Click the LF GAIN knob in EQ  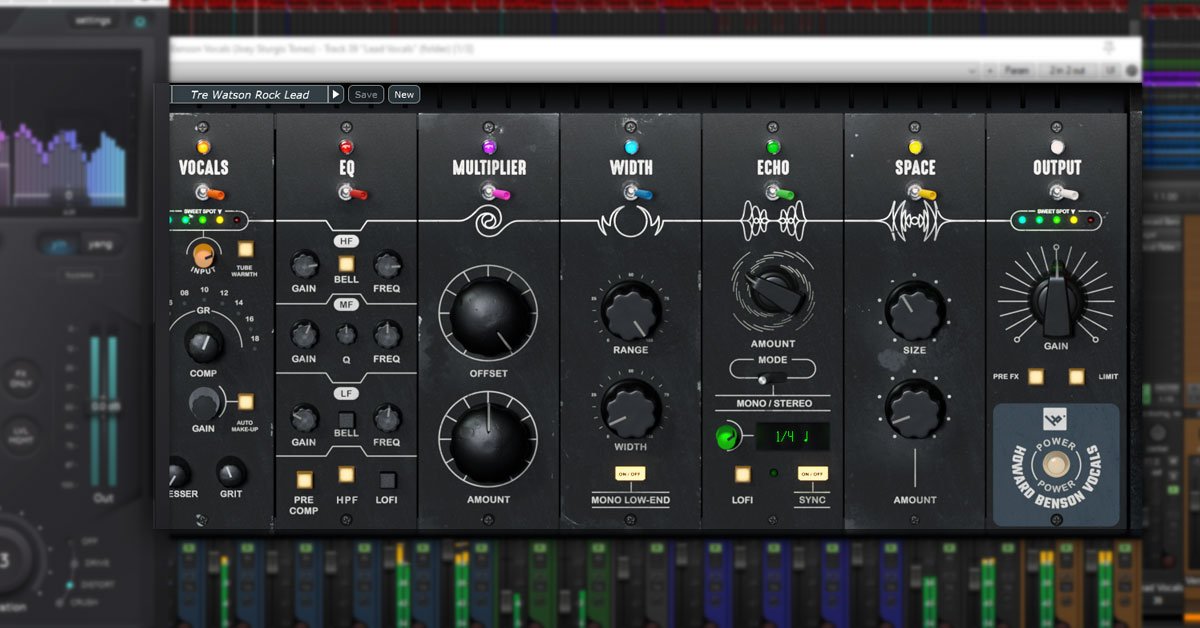pyautogui.click(x=304, y=418)
